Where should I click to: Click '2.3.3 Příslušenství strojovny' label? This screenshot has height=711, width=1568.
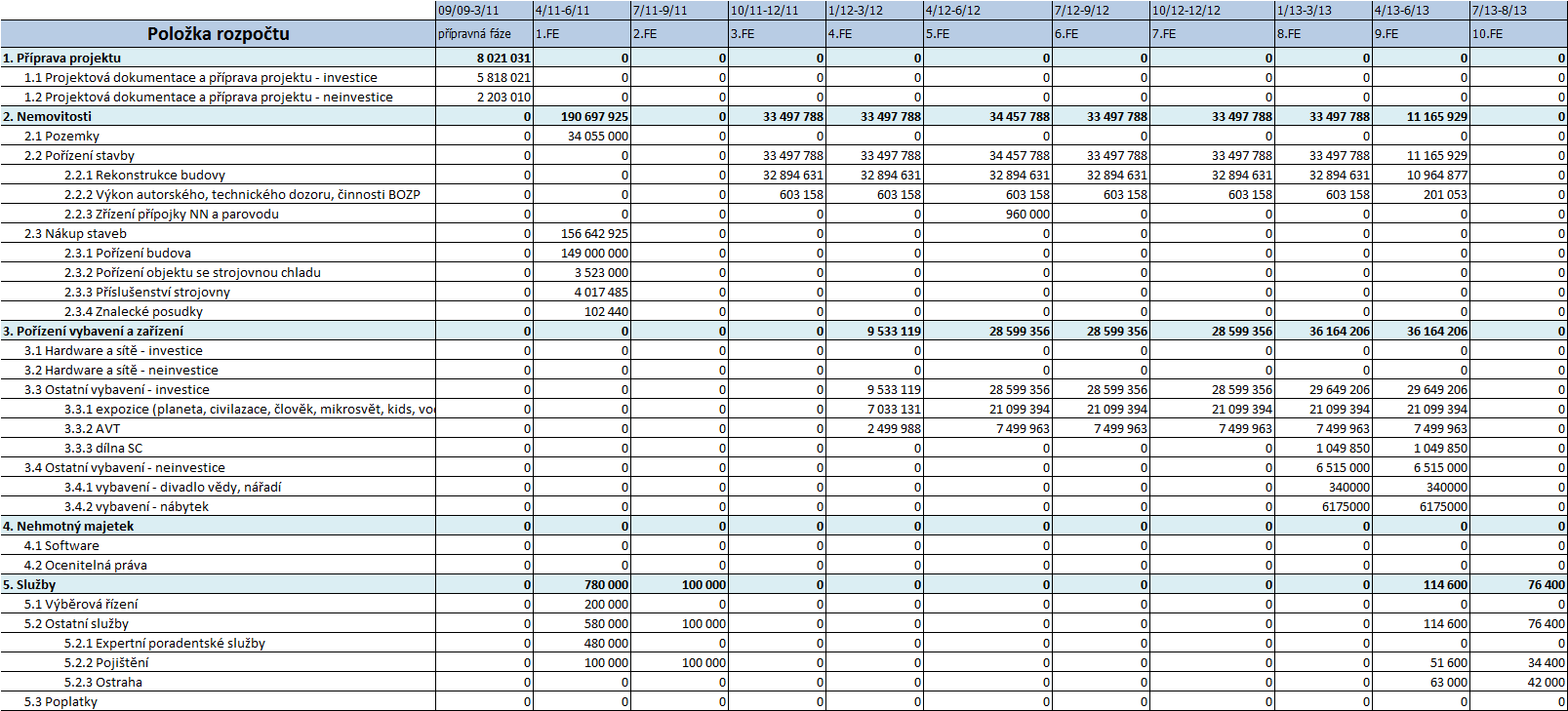(147, 292)
